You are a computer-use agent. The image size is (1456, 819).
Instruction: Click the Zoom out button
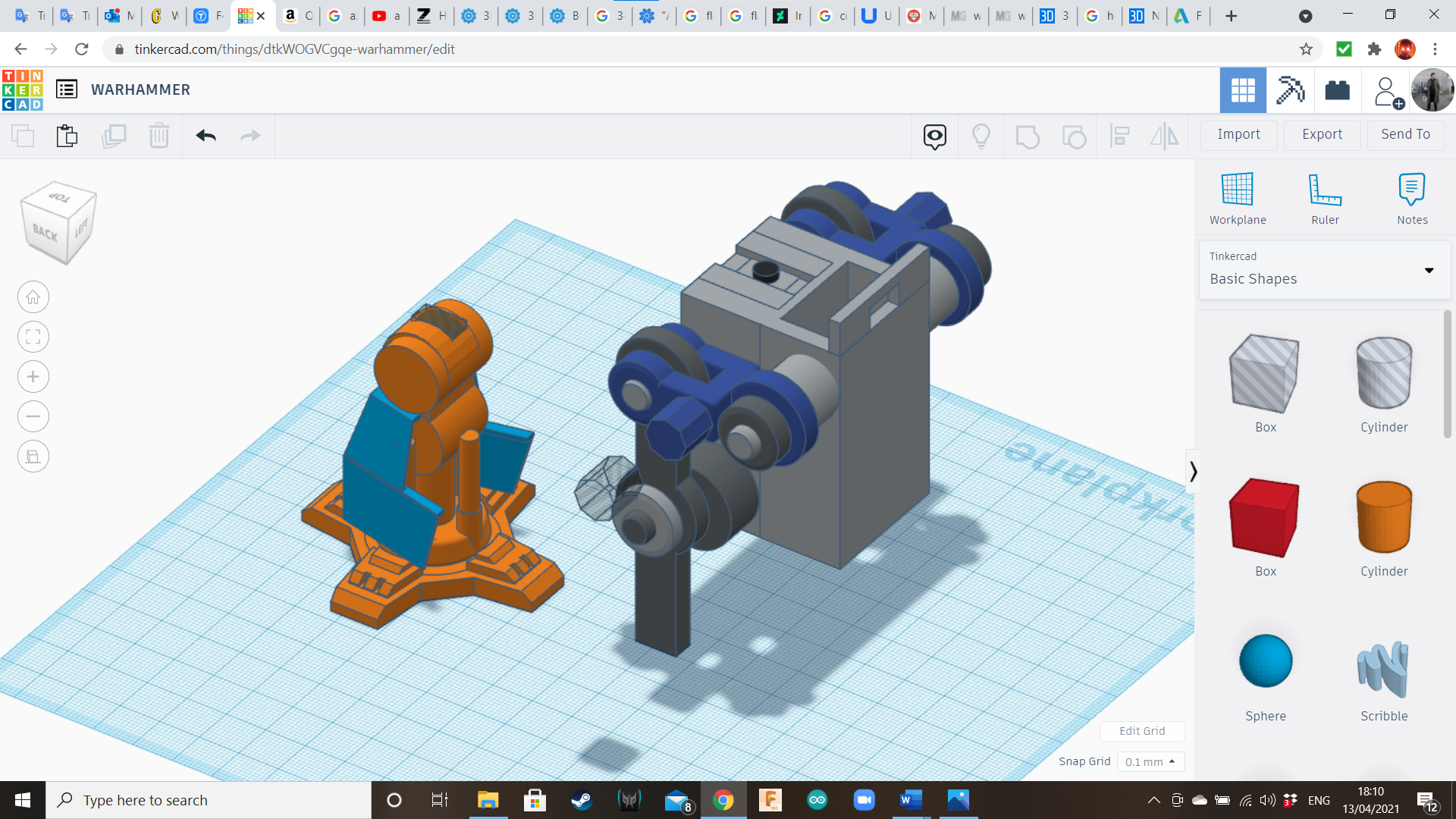[33, 416]
